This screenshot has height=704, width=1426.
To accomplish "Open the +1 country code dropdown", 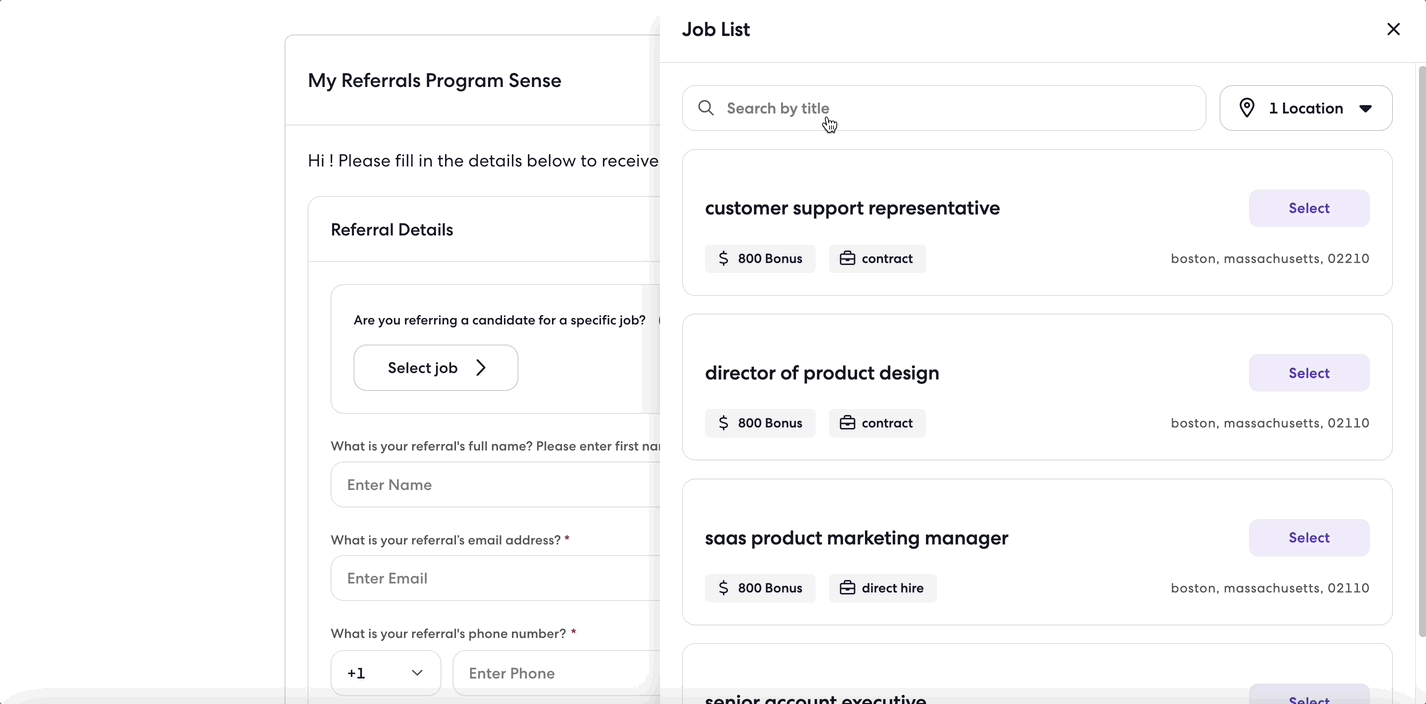I will pos(386,673).
